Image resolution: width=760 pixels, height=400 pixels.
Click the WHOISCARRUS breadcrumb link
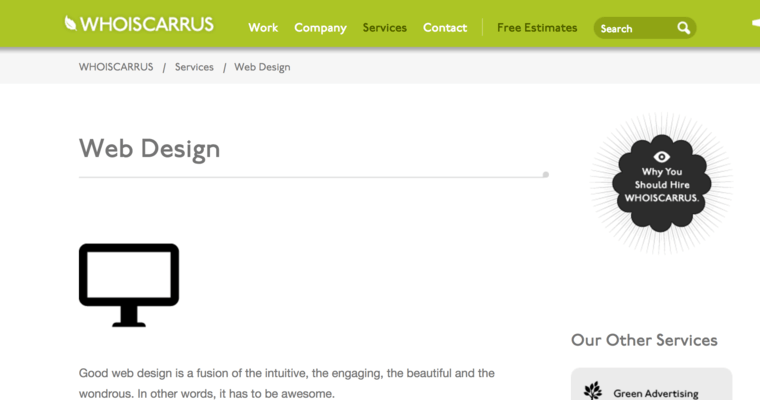pyautogui.click(x=116, y=67)
